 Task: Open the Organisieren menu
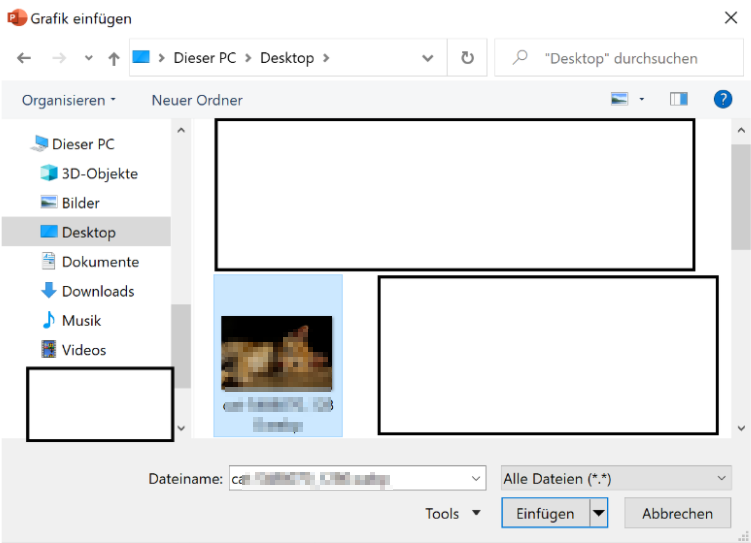(69, 100)
